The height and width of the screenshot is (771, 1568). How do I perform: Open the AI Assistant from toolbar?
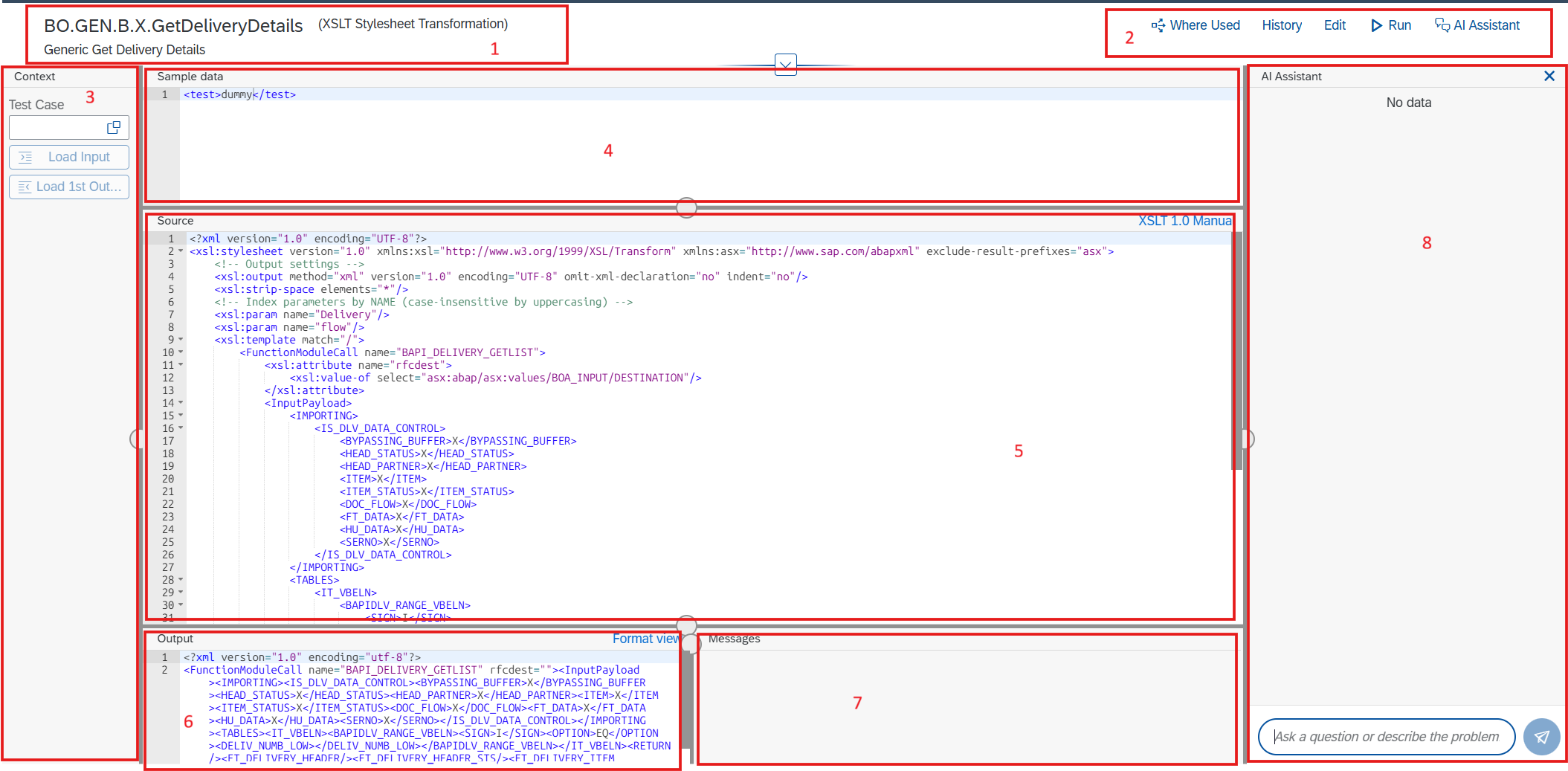(x=1477, y=25)
